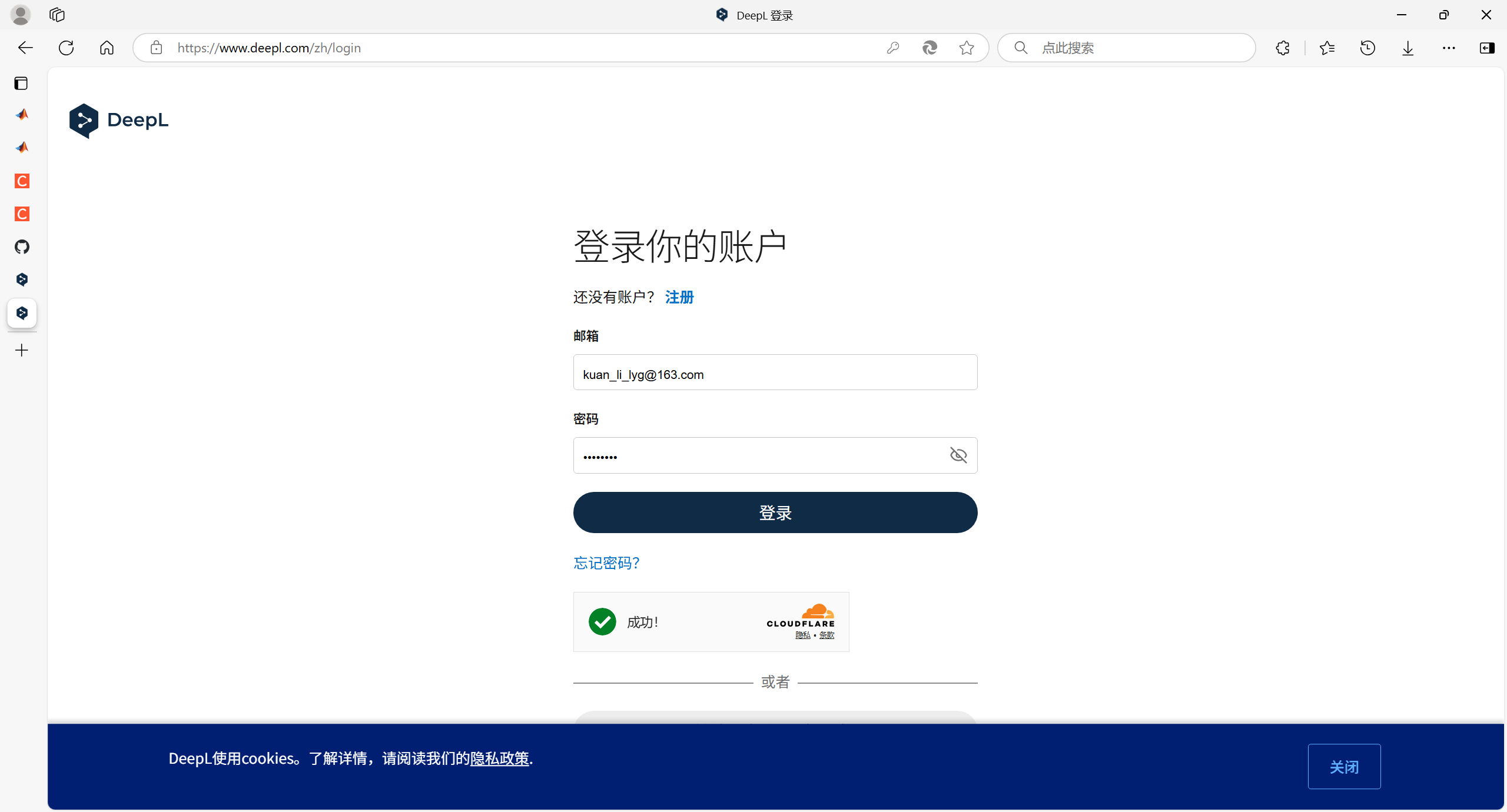Toggle password visibility eye icon
Viewport: 1507px width, 812px height.
[x=958, y=455]
